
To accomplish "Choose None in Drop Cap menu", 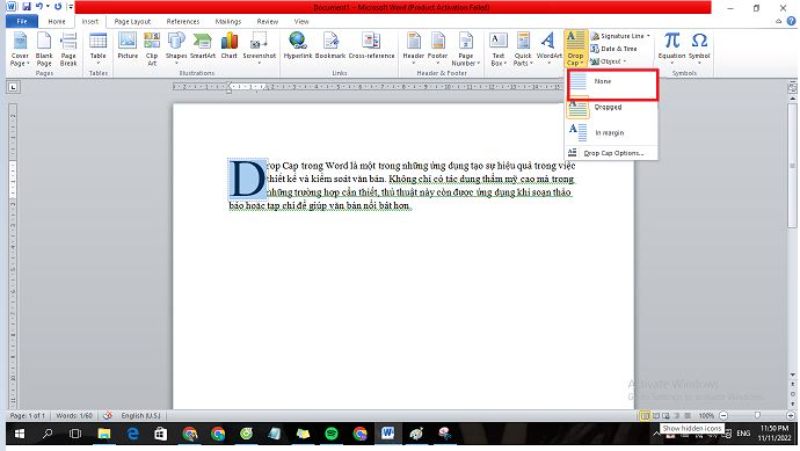I will pos(612,84).
